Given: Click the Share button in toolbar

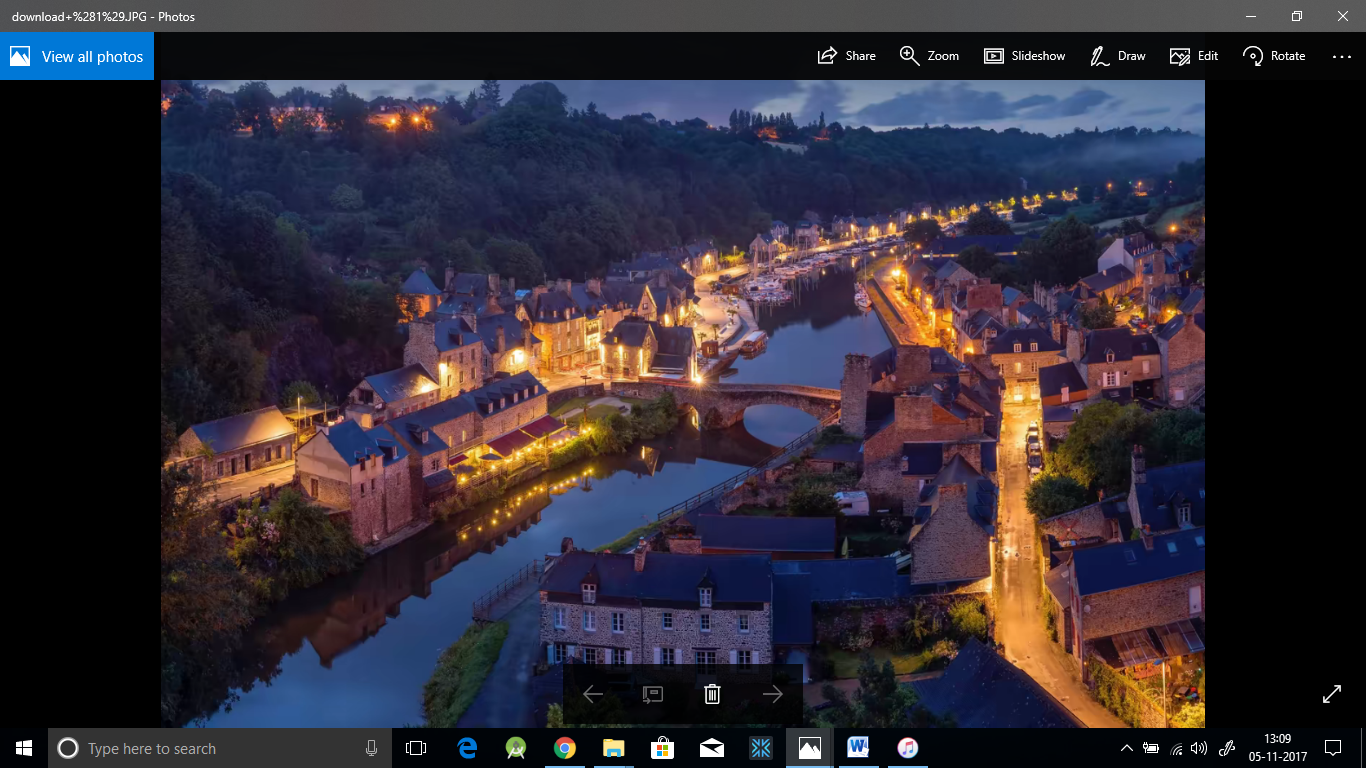Looking at the screenshot, I should pos(846,56).
